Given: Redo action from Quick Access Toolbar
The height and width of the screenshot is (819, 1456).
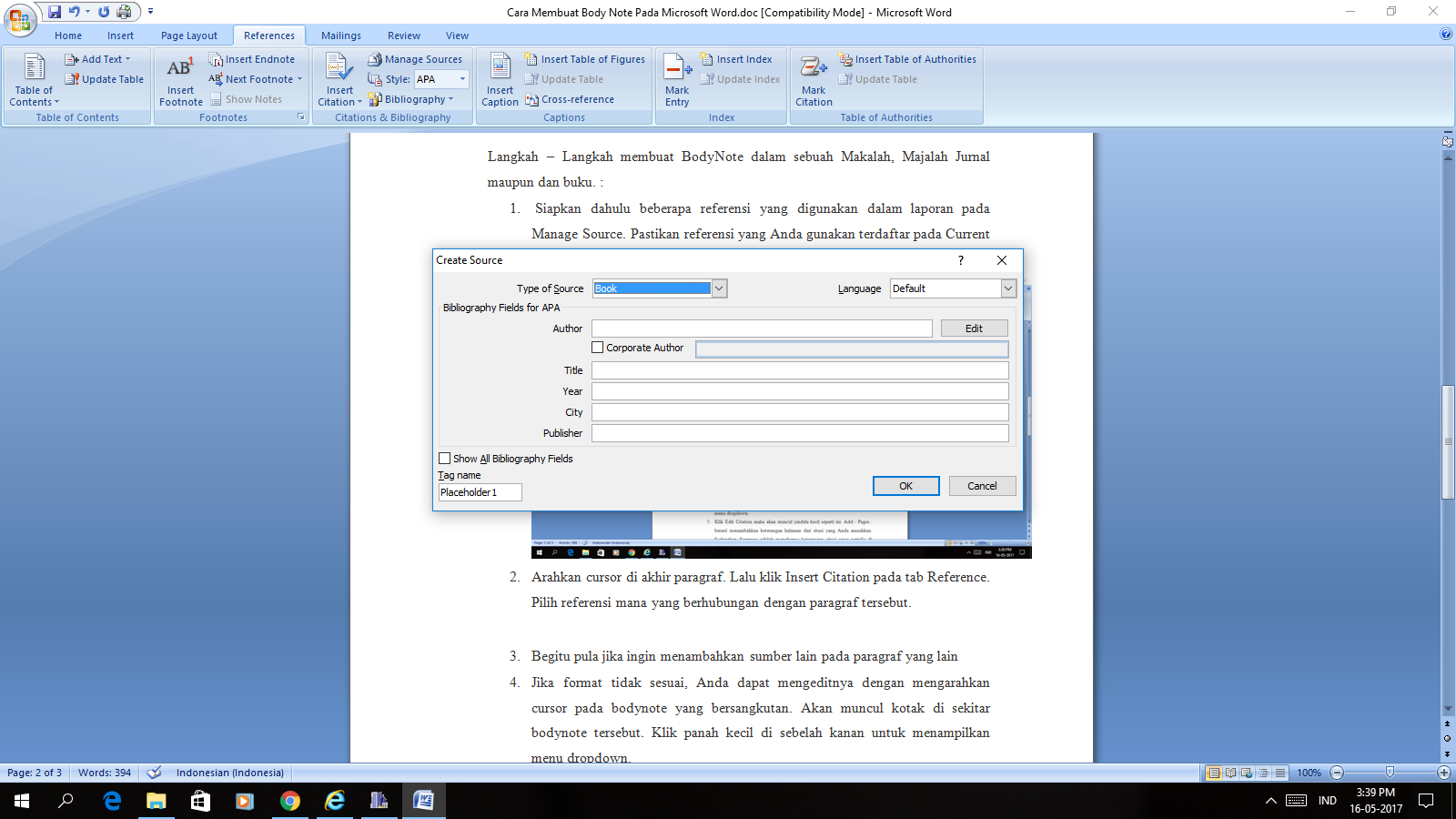Looking at the screenshot, I should [x=104, y=12].
